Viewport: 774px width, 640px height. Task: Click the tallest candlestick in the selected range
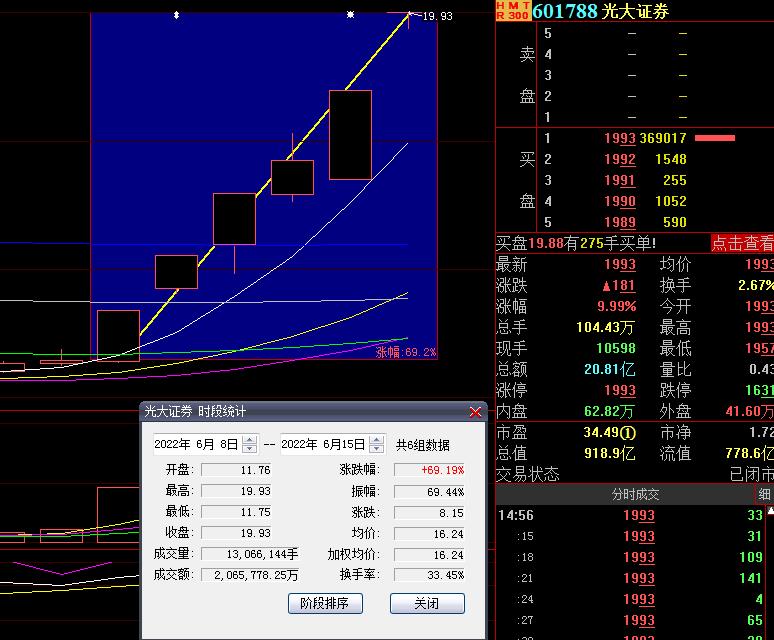click(x=350, y=135)
